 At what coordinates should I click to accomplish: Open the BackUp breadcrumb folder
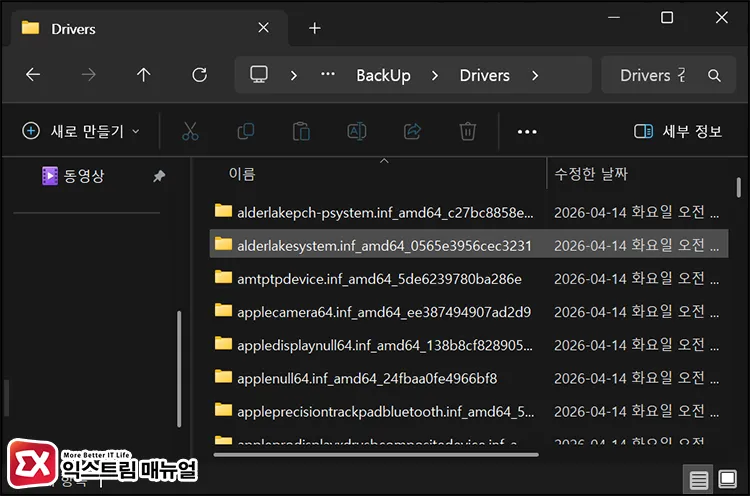click(383, 75)
